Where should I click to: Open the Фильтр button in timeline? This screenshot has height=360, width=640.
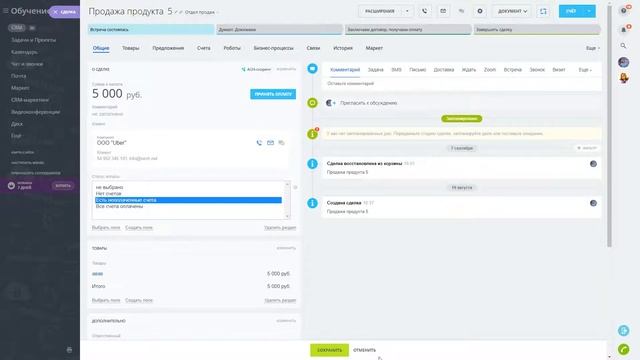click(x=587, y=148)
